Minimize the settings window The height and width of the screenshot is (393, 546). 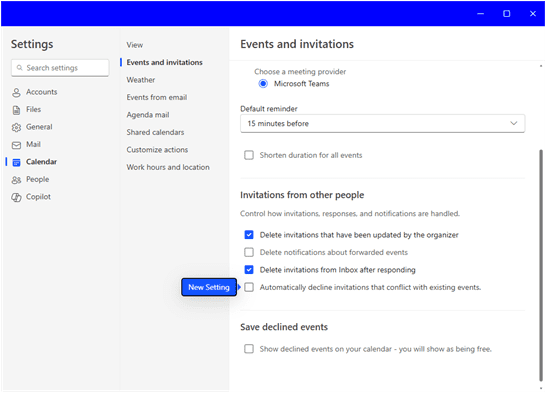pyautogui.click(x=481, y=14)
